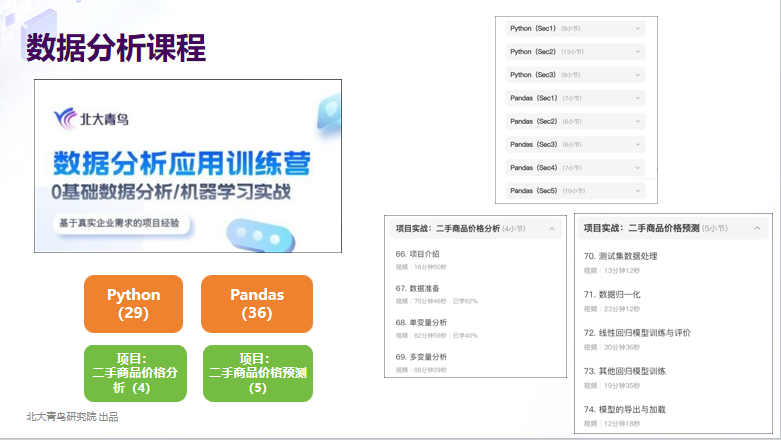Open the 数据分析应用训练营 course banner
Viewport: 781px width, 440px height.
(188, 166)
